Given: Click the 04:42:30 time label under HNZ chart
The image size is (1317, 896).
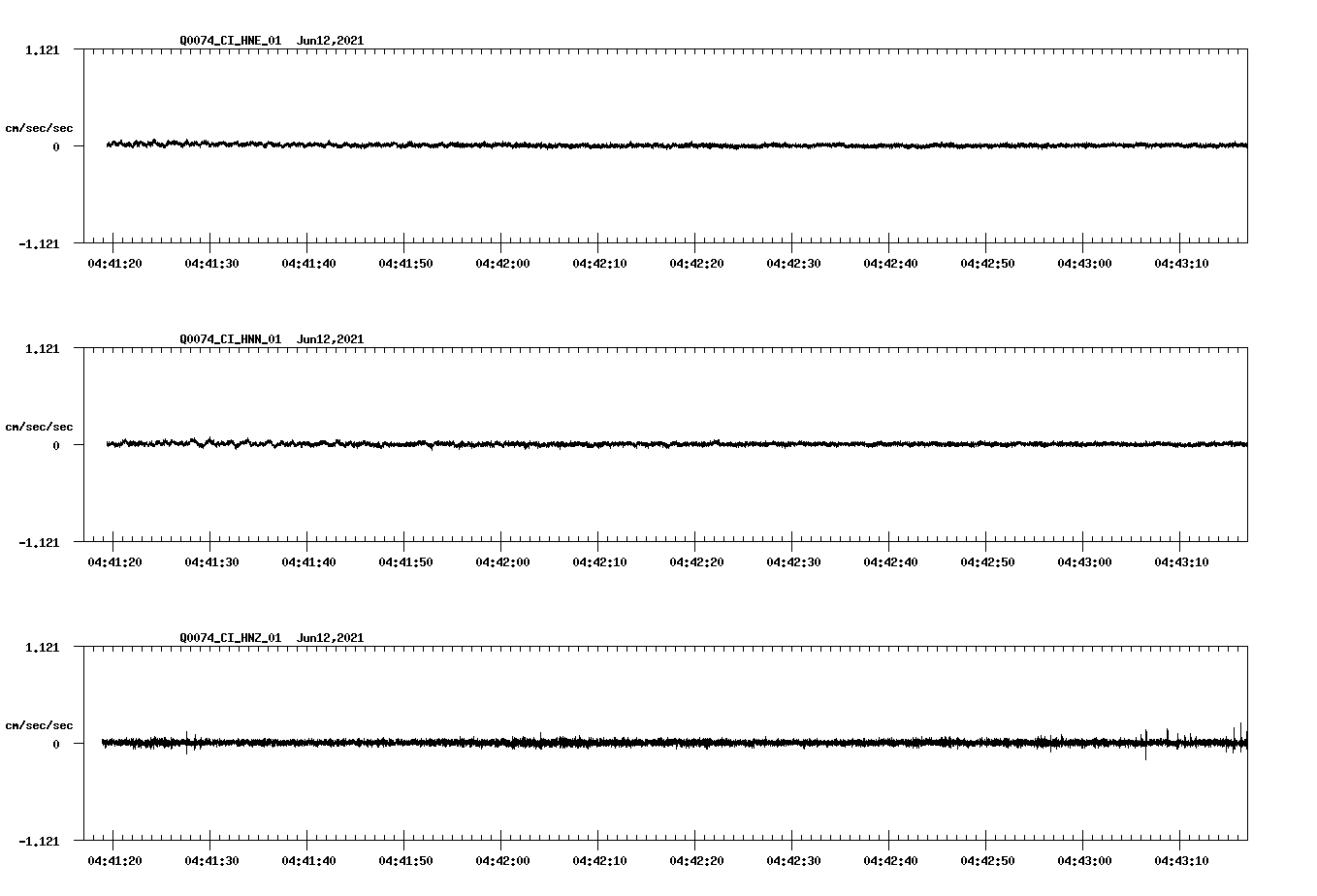Looking at the screenshot, I should 793,861.
